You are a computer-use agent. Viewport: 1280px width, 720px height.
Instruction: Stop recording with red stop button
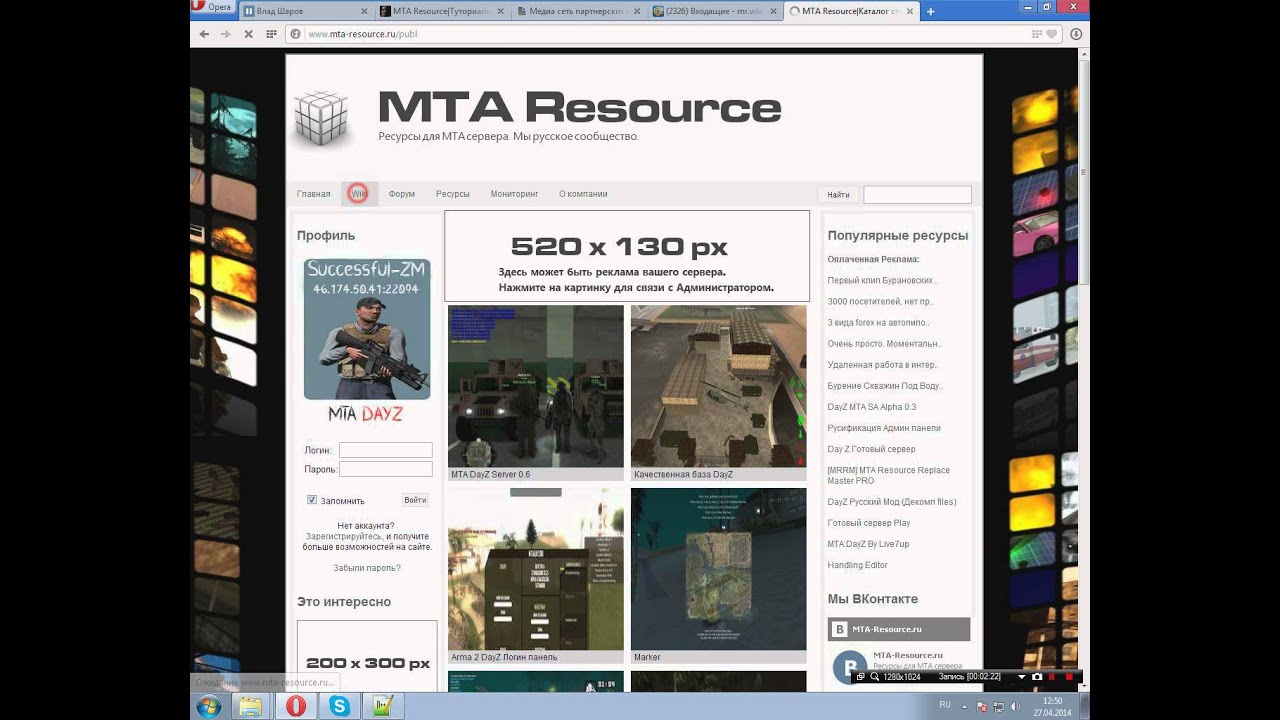click(x=1069, y=677)
